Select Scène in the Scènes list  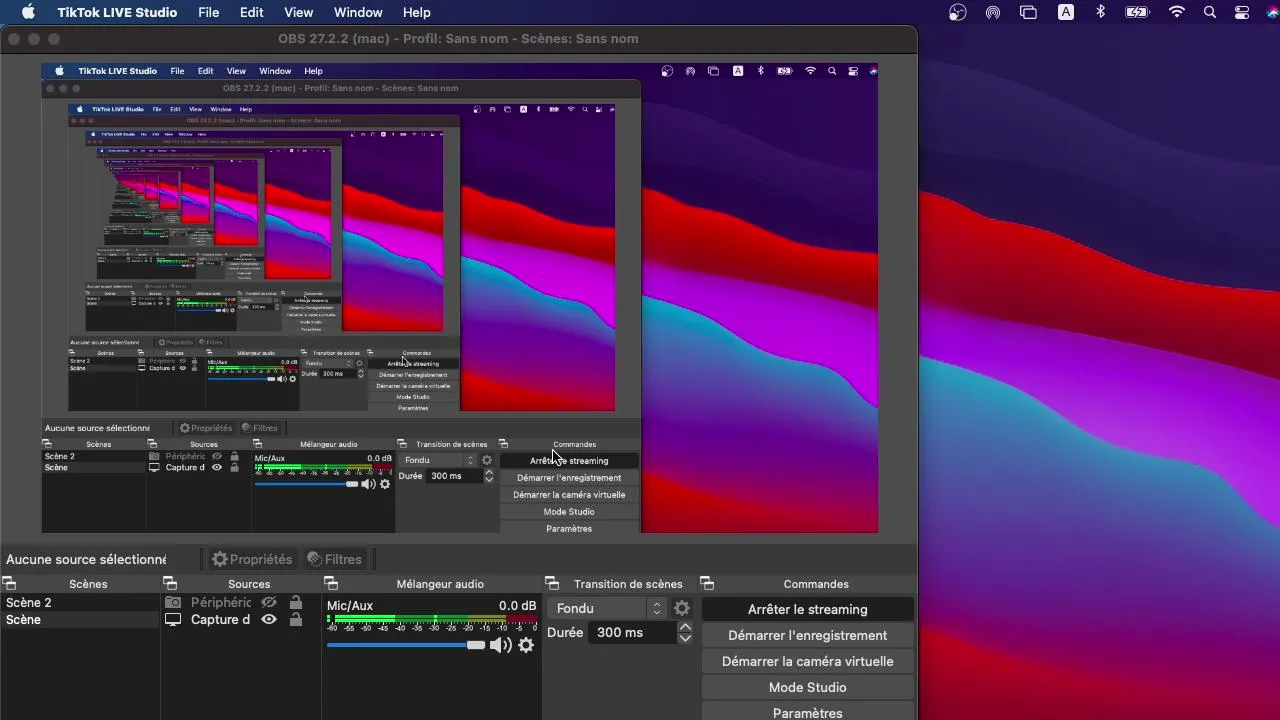pos(80,620)
